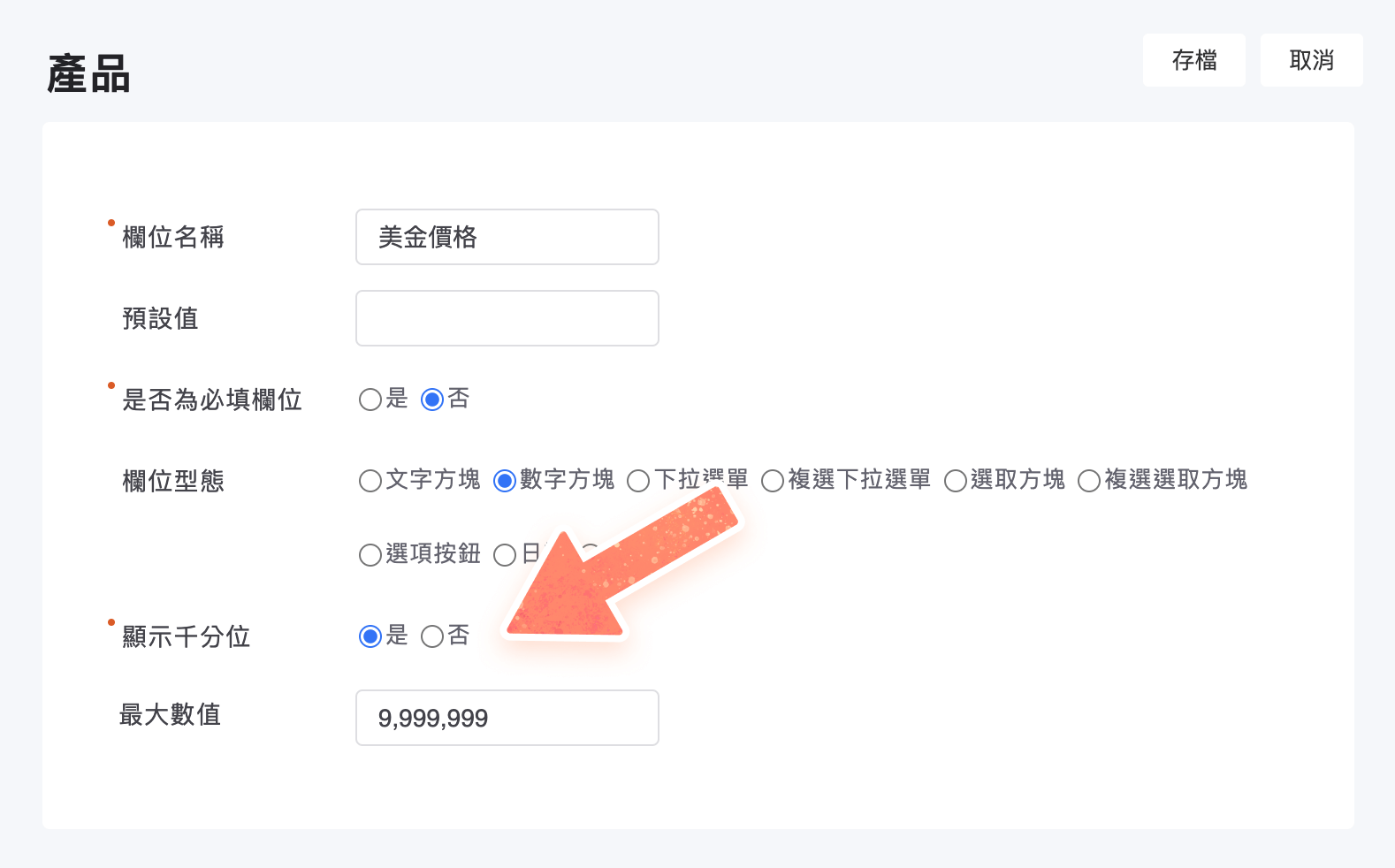Click the empty 預設值 input box

507,318
